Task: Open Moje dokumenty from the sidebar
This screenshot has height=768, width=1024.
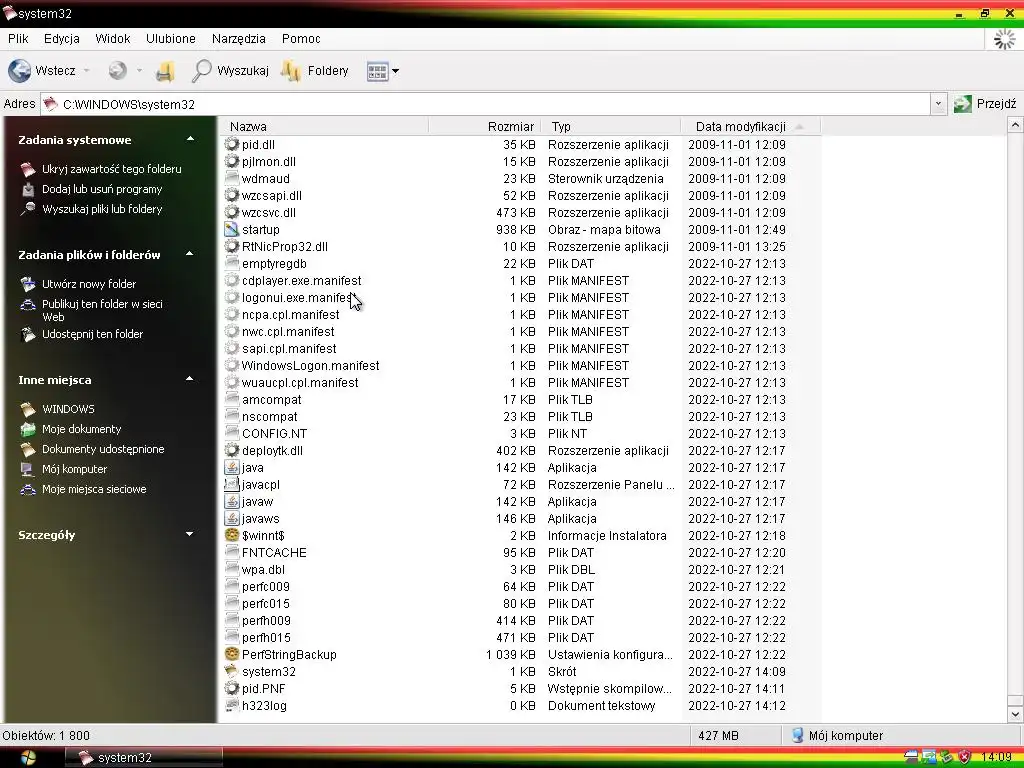Action: coord(82,430)
